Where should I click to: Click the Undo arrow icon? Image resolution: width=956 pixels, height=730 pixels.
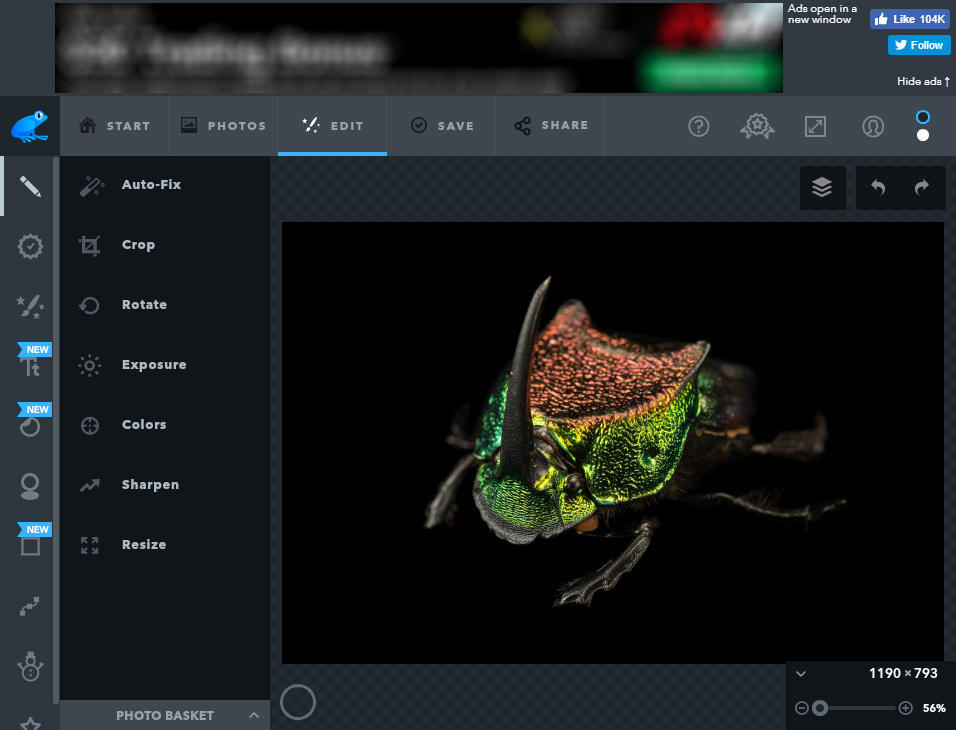[x=878, y=187]
